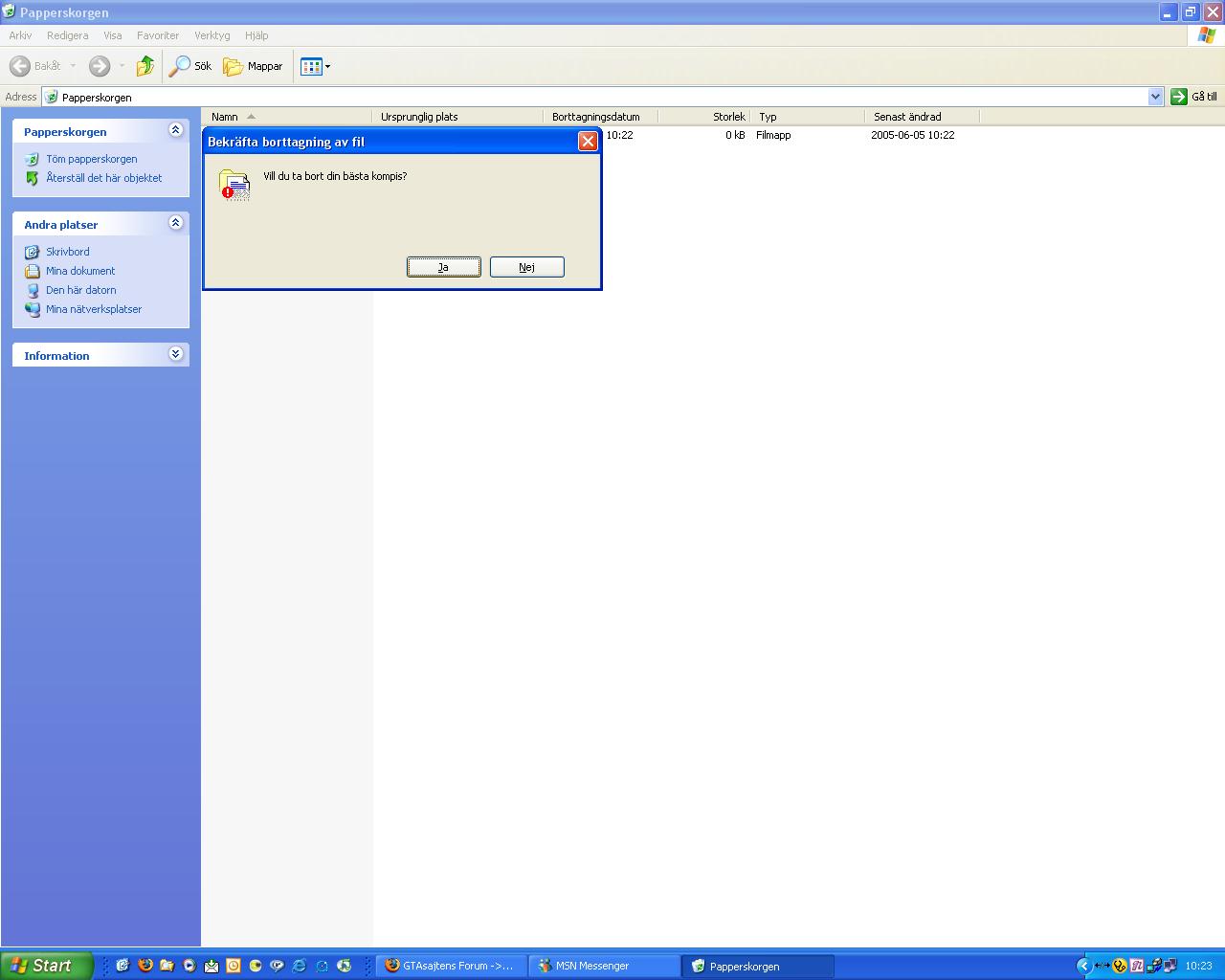The image size is (1225, 980).
Task: Open the Verktyg menu
Action: [x=212, y=35]
